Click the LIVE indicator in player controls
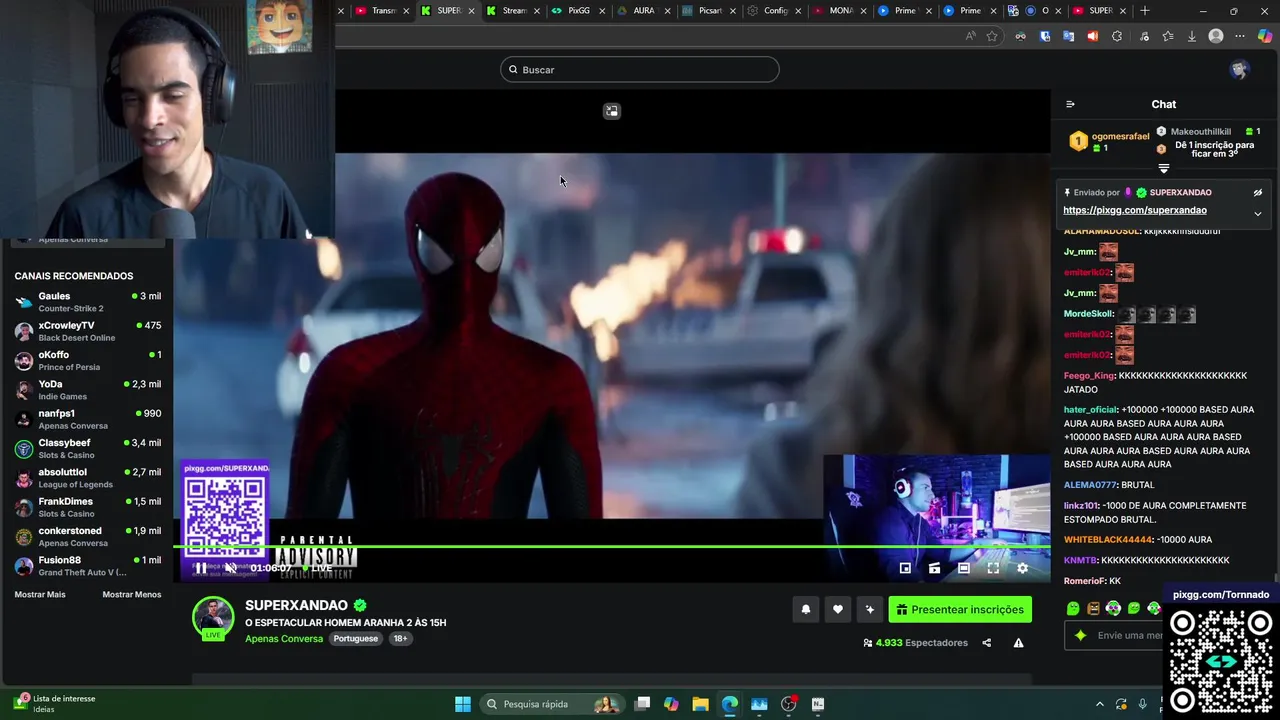Viewport: 1280px width, 720px height. pyautogui.click(x=318, y=568)
